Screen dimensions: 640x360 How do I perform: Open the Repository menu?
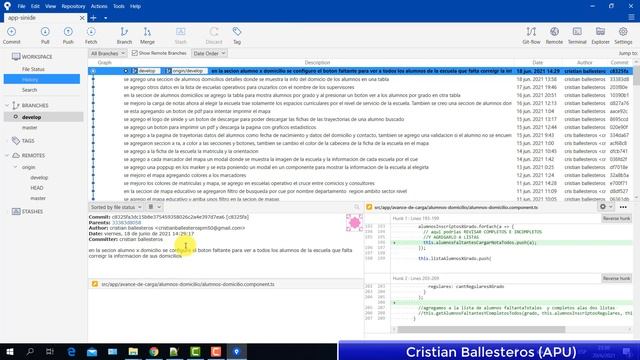tap(73, 6)
